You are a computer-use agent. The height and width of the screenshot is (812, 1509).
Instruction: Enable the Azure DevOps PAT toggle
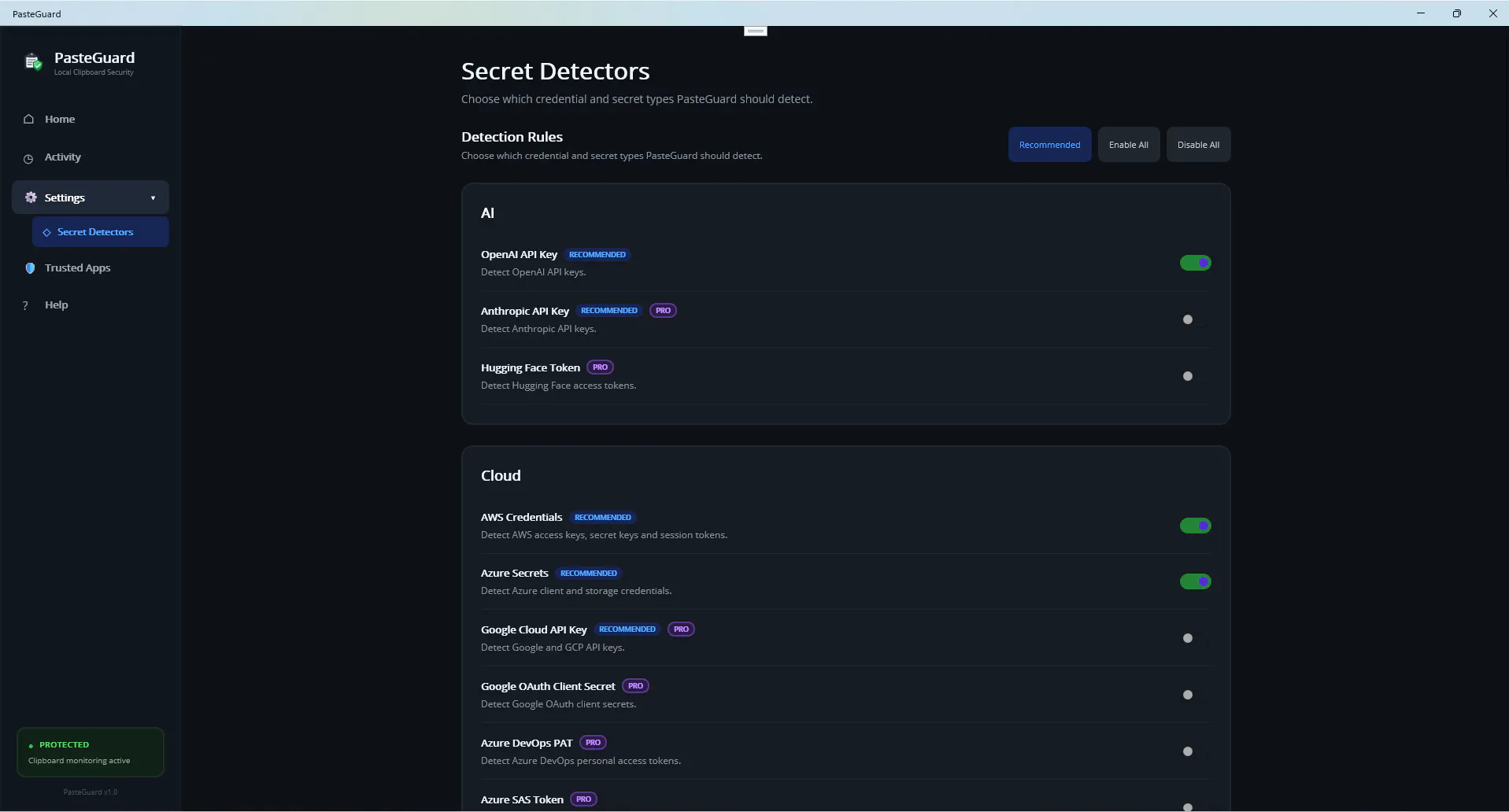point(1195,751)
